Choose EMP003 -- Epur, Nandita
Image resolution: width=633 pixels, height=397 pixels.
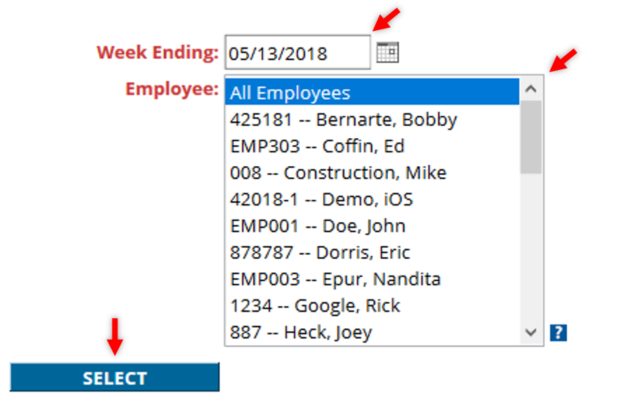pyautogui.click(x=372, y=279)
